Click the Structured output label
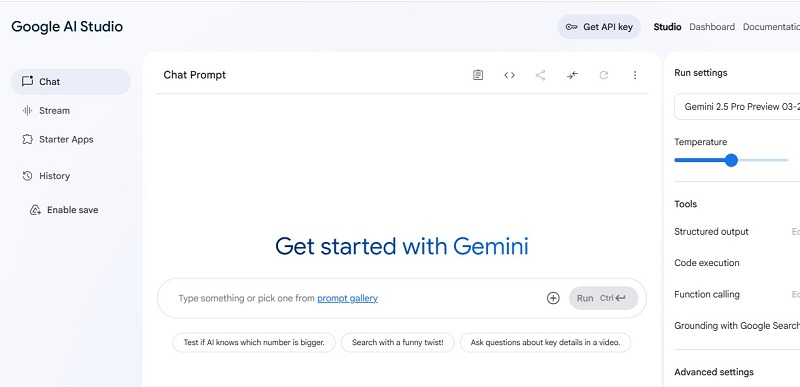 [711, 231]
